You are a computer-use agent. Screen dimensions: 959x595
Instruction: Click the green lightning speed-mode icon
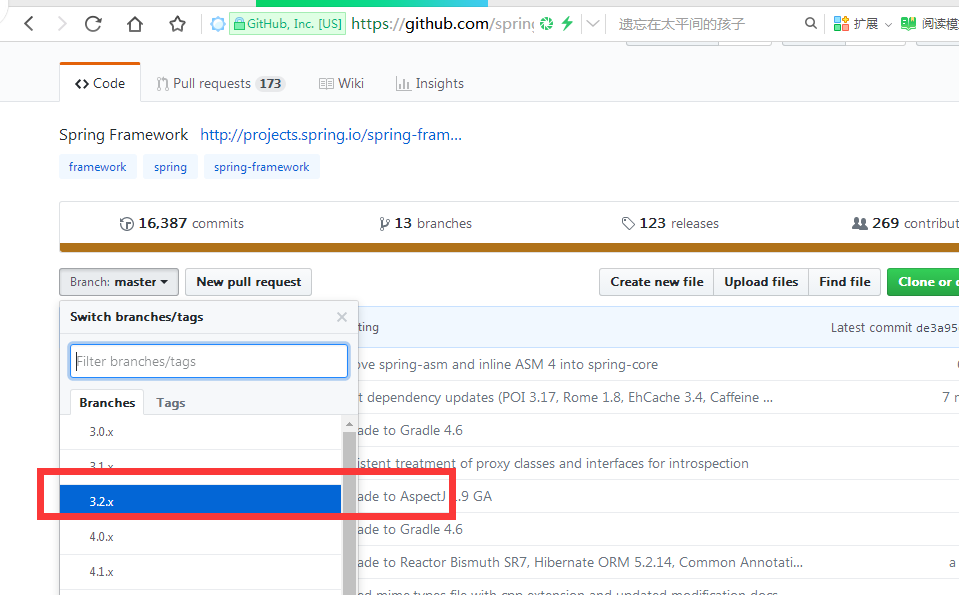point(567,24)
